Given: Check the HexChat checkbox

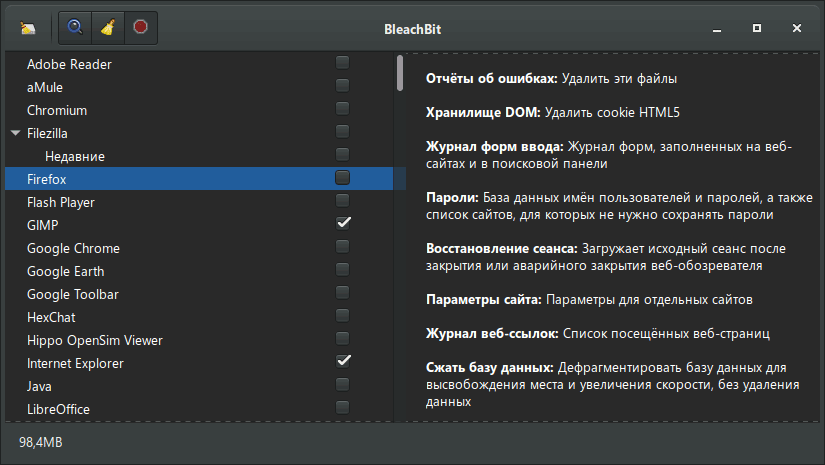Looking at the screenshot, I should click(343, 316).
